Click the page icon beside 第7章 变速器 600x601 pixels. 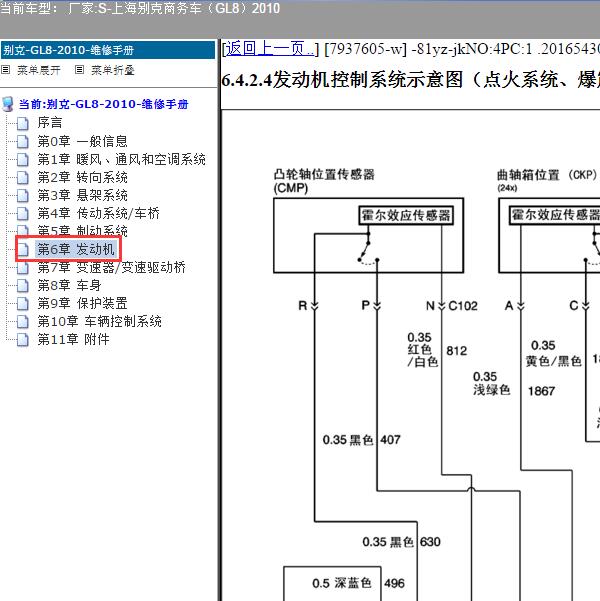point(23,268)
